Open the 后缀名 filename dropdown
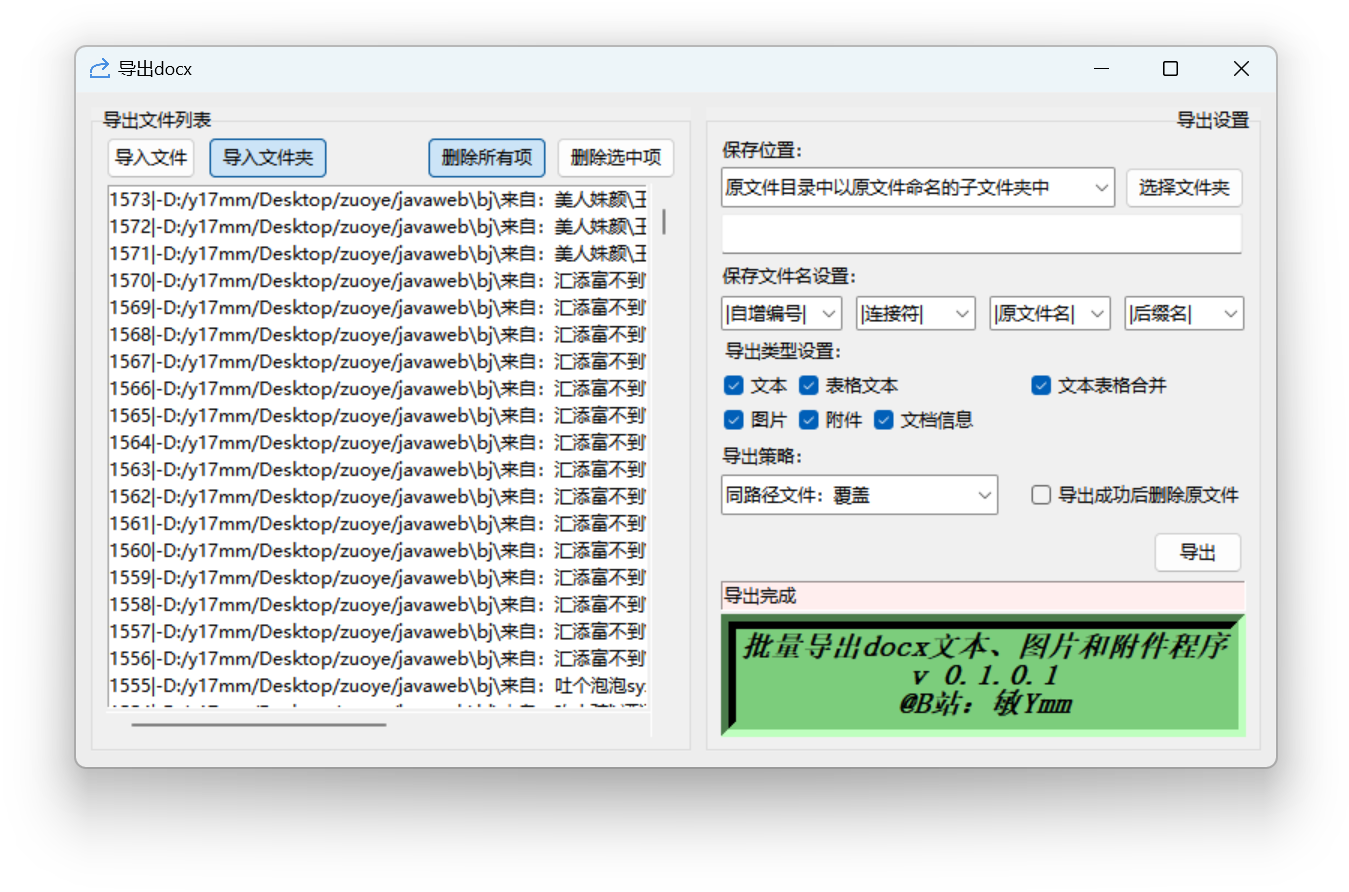 pos(1184,313)
